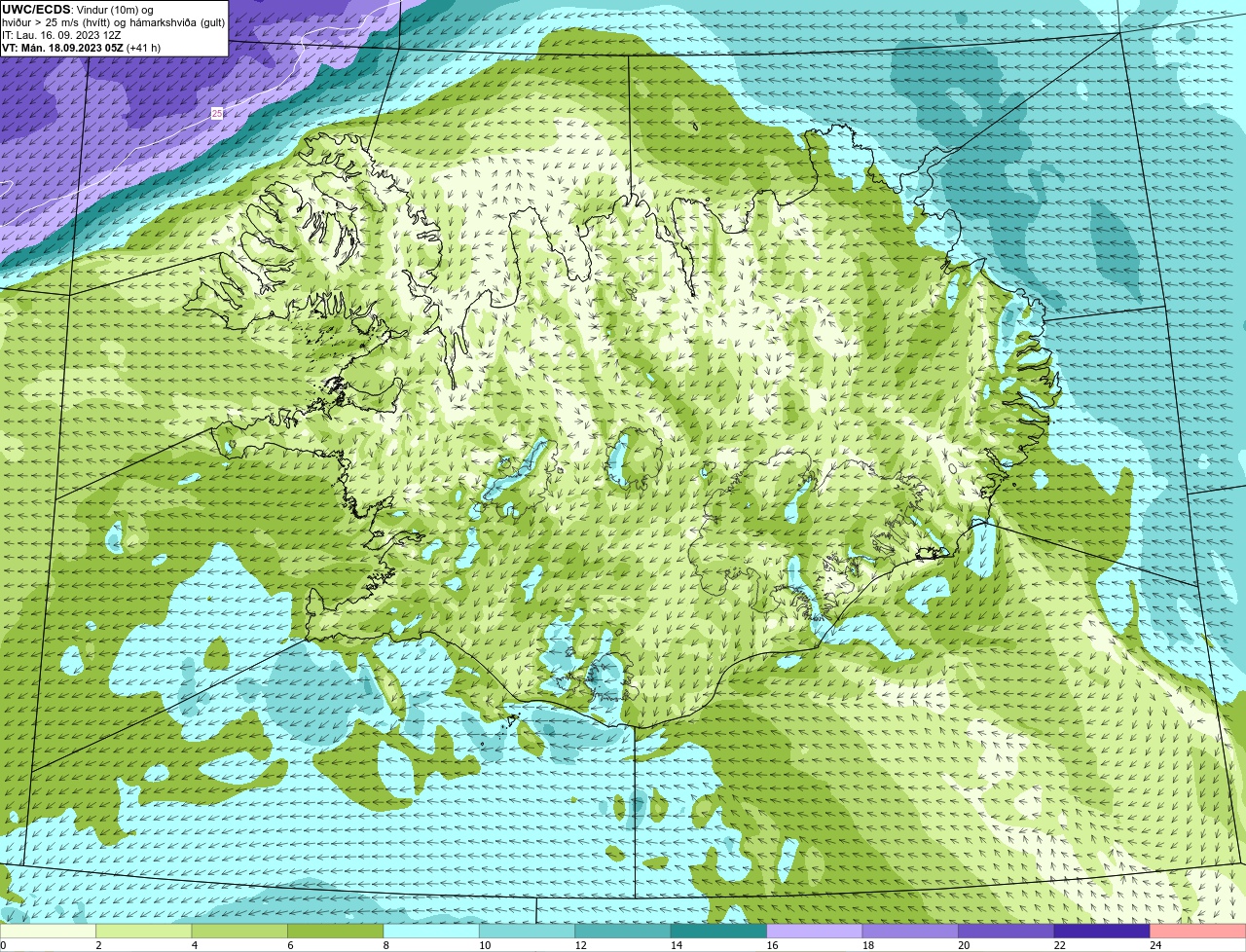Viewport: 1246px width, 952px height.
Task: Select the pink above-24 m/s legend swatch
Action: 1198,932
